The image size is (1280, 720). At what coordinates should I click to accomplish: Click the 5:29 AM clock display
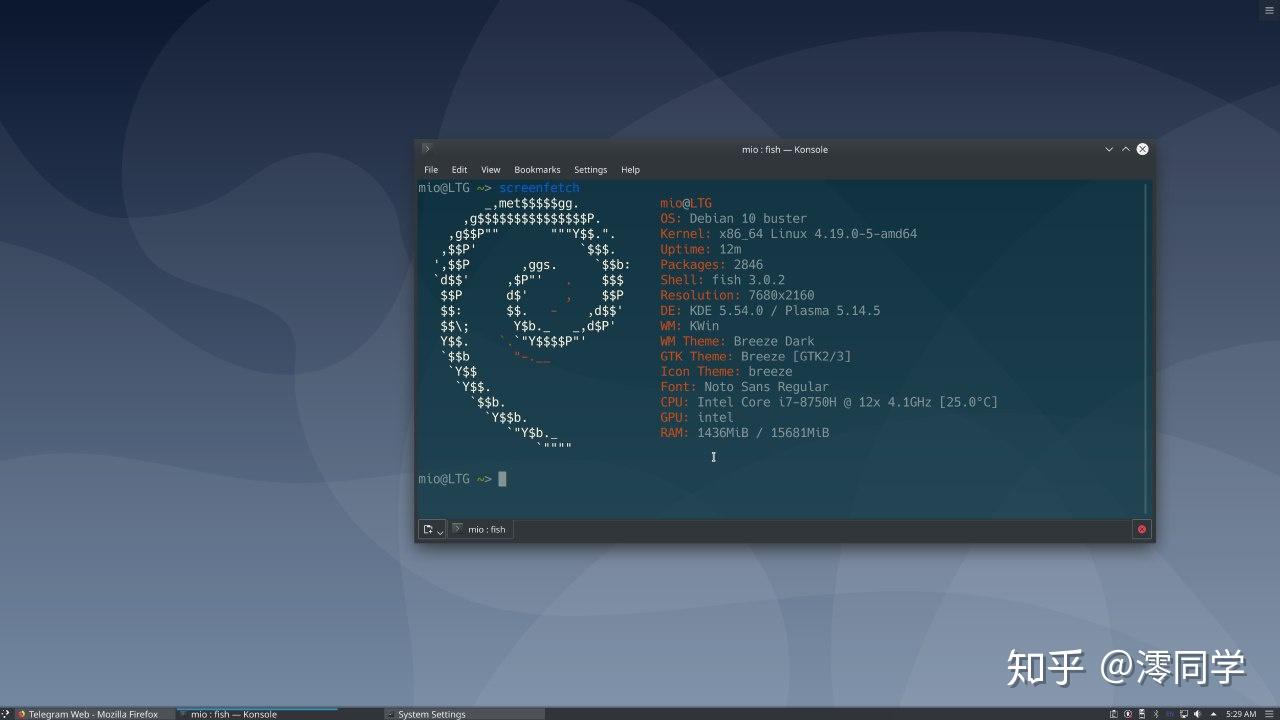pyautogui.click(x=1241, y=713)
